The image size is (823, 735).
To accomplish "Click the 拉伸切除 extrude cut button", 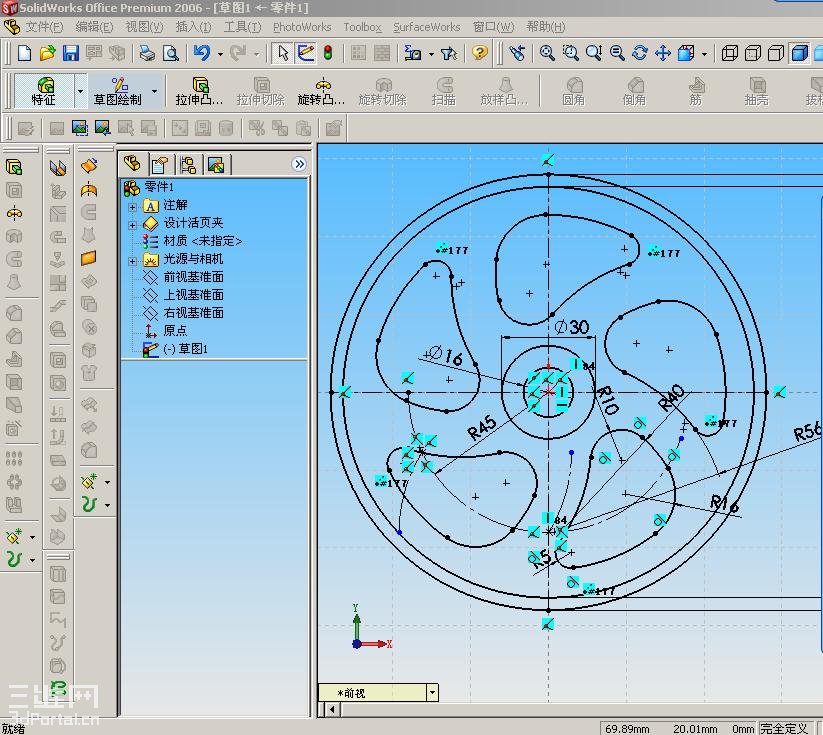I will click(261, 91).
